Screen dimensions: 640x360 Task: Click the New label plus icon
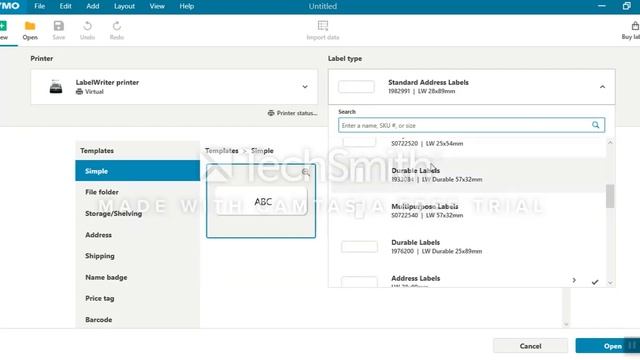tap(3, 26)
